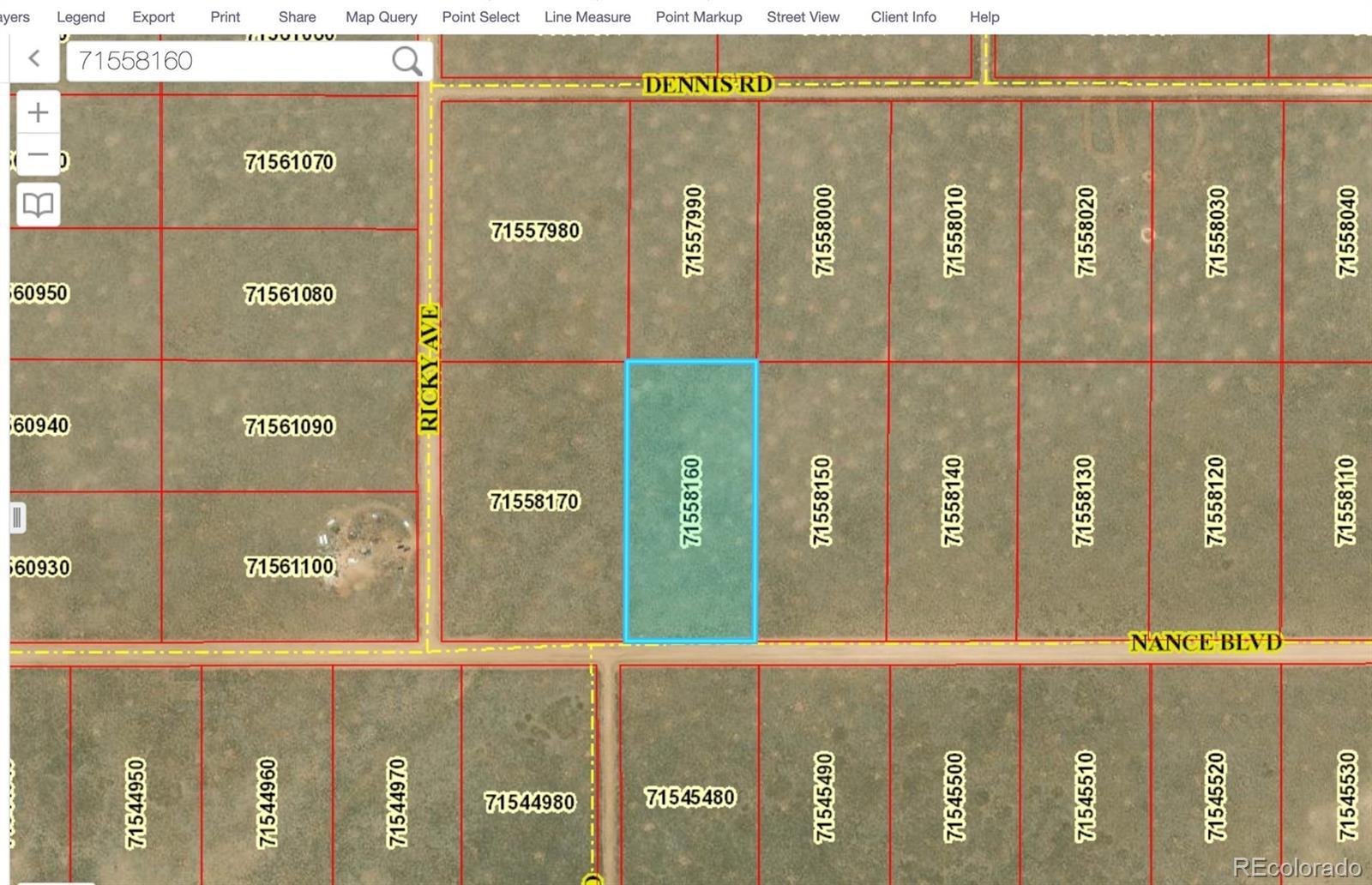Zoom in with the plus button
Image resolution: width=1372 pixels, height=885 pixels.
coord(38,112)
